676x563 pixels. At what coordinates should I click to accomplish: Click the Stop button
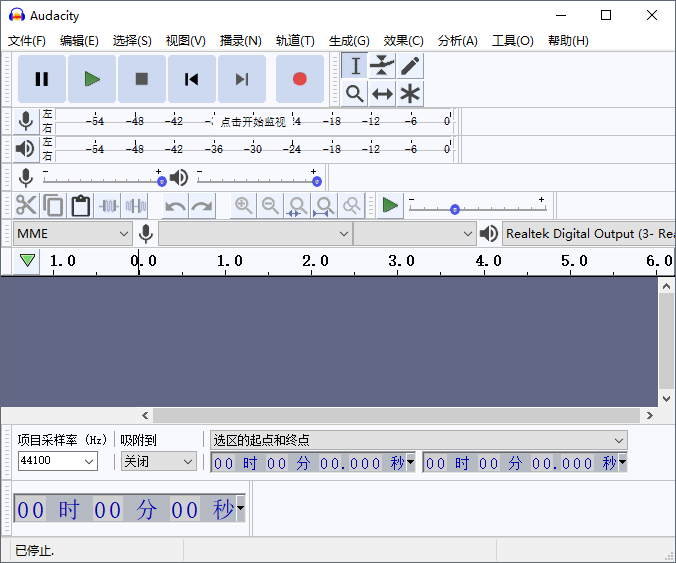[x=142, y=79]
